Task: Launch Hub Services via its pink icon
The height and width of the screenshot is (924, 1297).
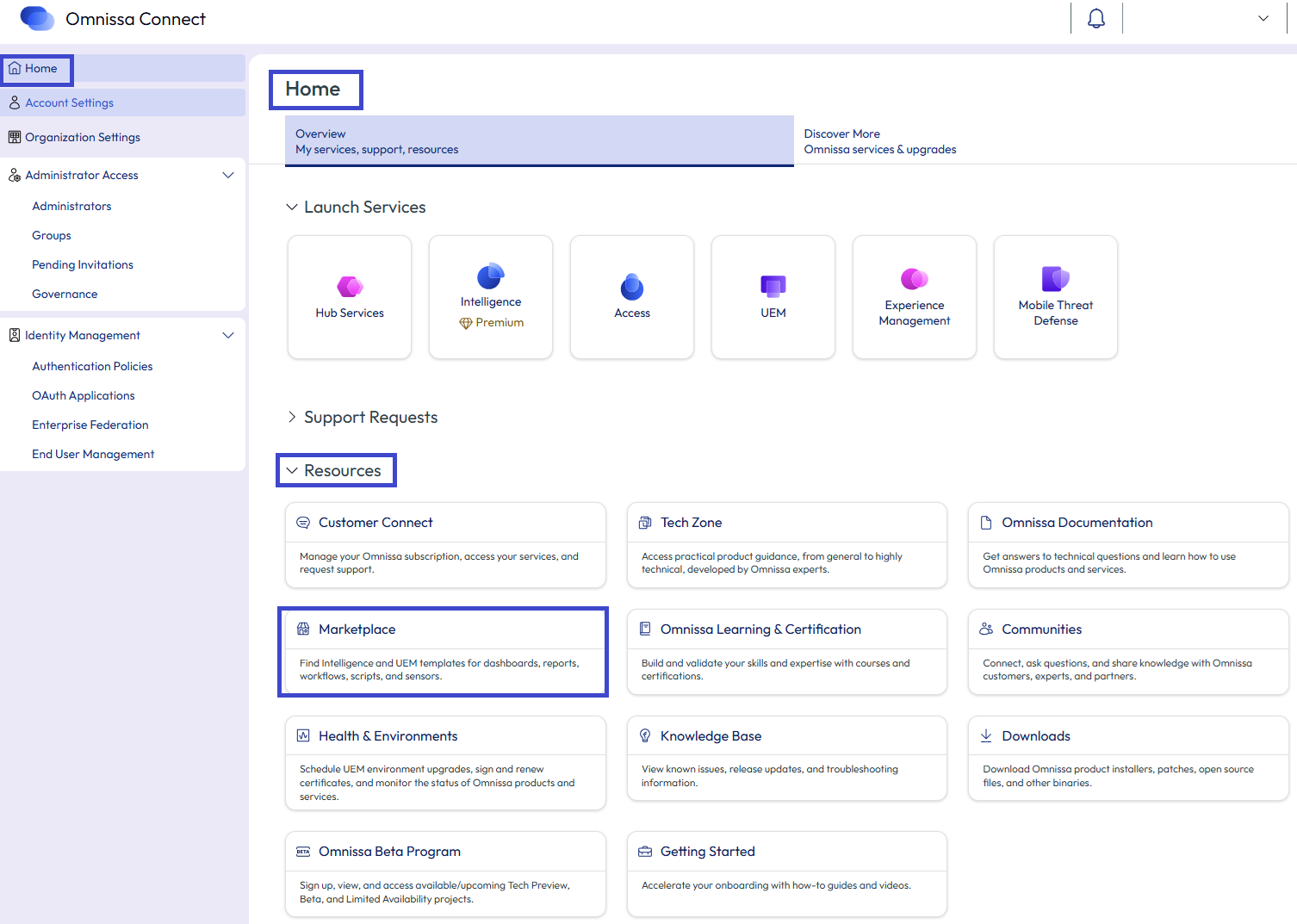Action: (x=350, y=286)
